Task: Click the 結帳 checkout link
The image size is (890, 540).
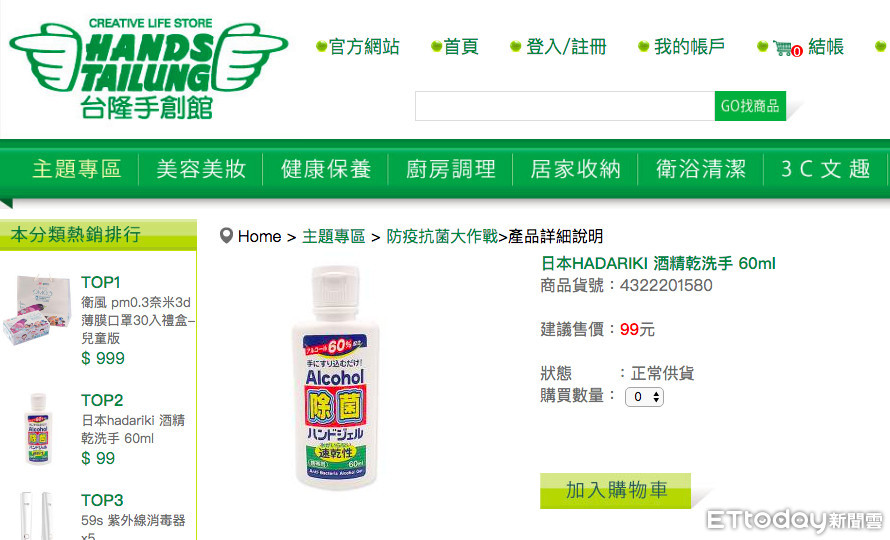Action: point(826,47)
